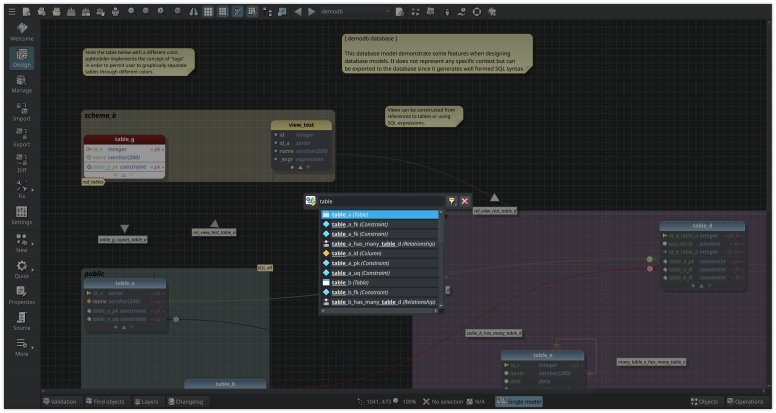Screen dimensions: 776x413
Task: Close the quick search with red X
Action: pos(465,201)
